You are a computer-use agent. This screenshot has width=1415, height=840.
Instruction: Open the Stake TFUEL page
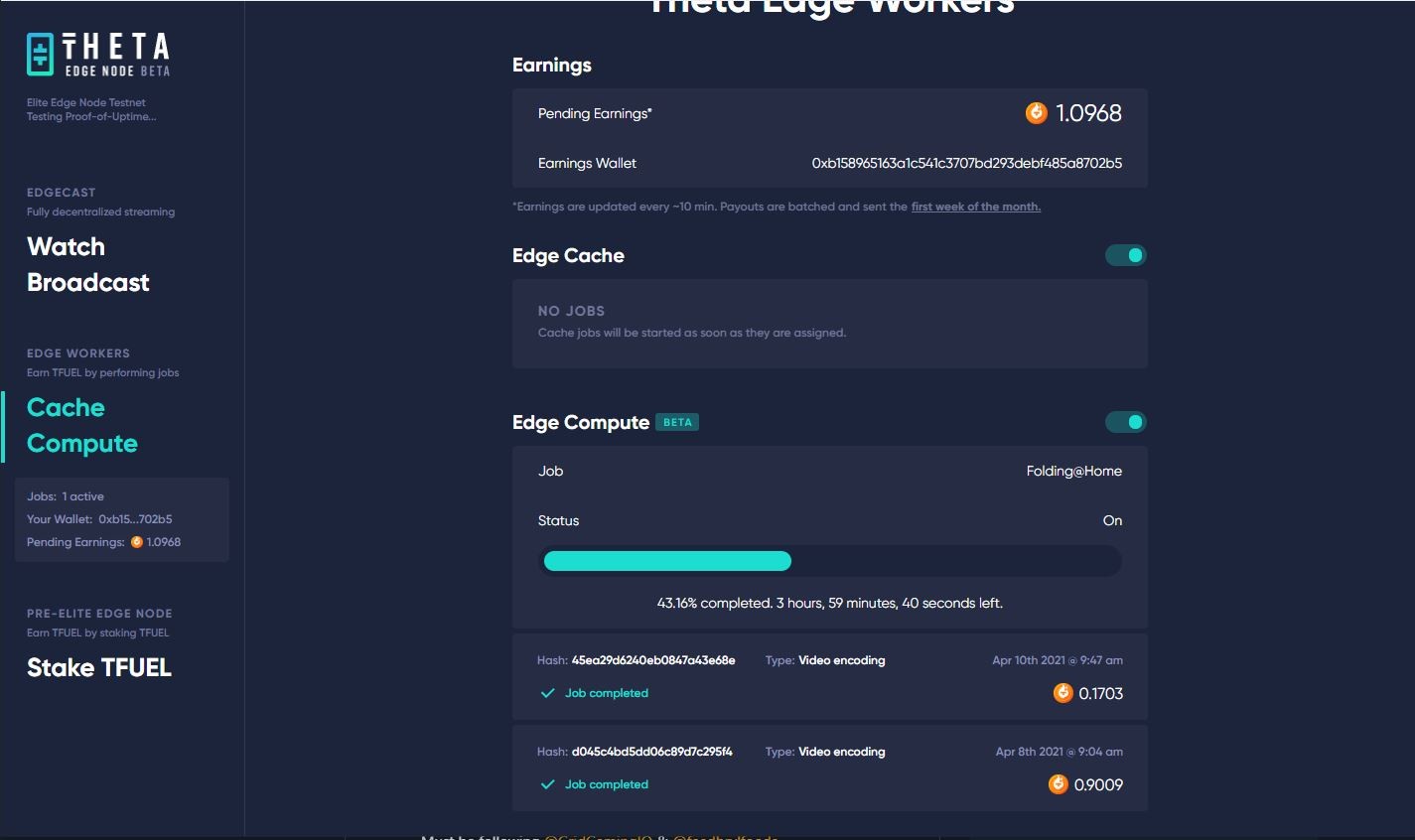pyautogui.click(x=99, y=667)
